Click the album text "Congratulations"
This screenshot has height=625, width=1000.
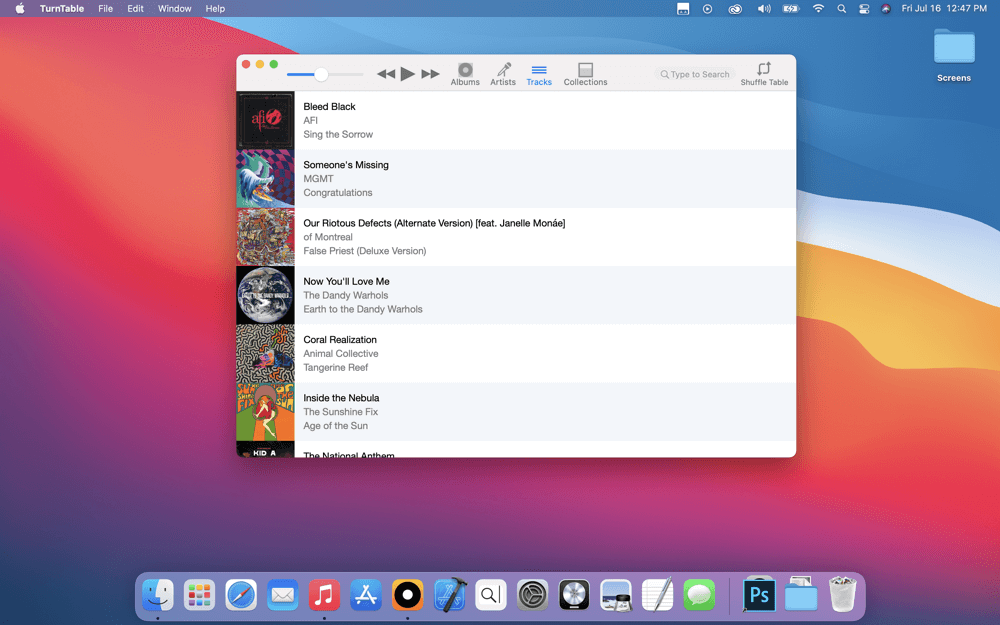pos(337,193)
